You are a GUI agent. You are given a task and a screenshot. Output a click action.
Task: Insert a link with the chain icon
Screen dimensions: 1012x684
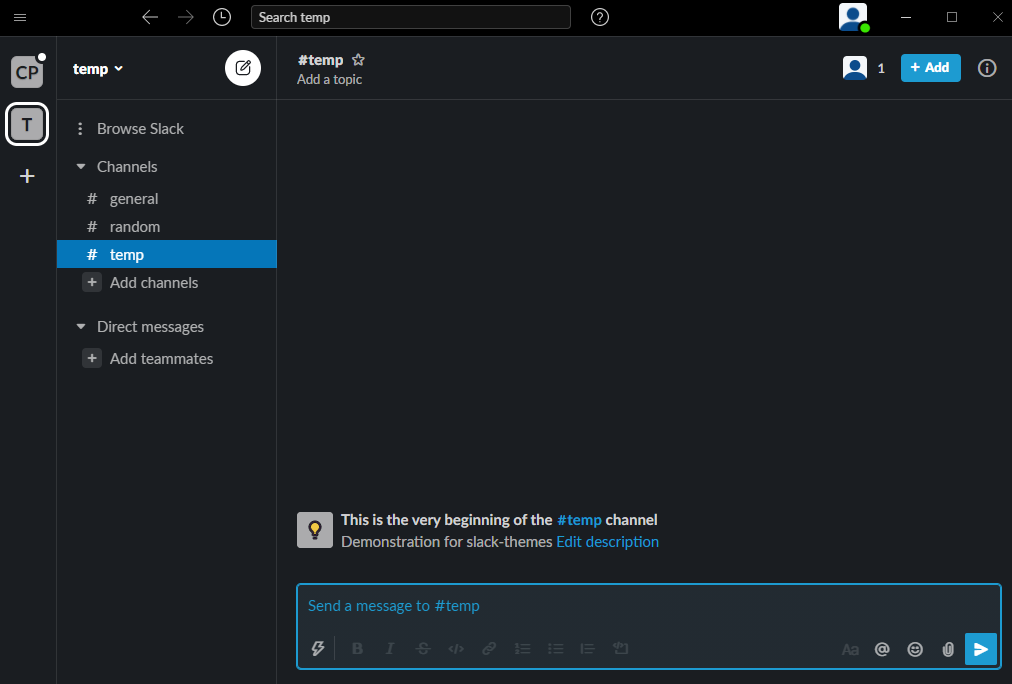click(x=489, y=649)
